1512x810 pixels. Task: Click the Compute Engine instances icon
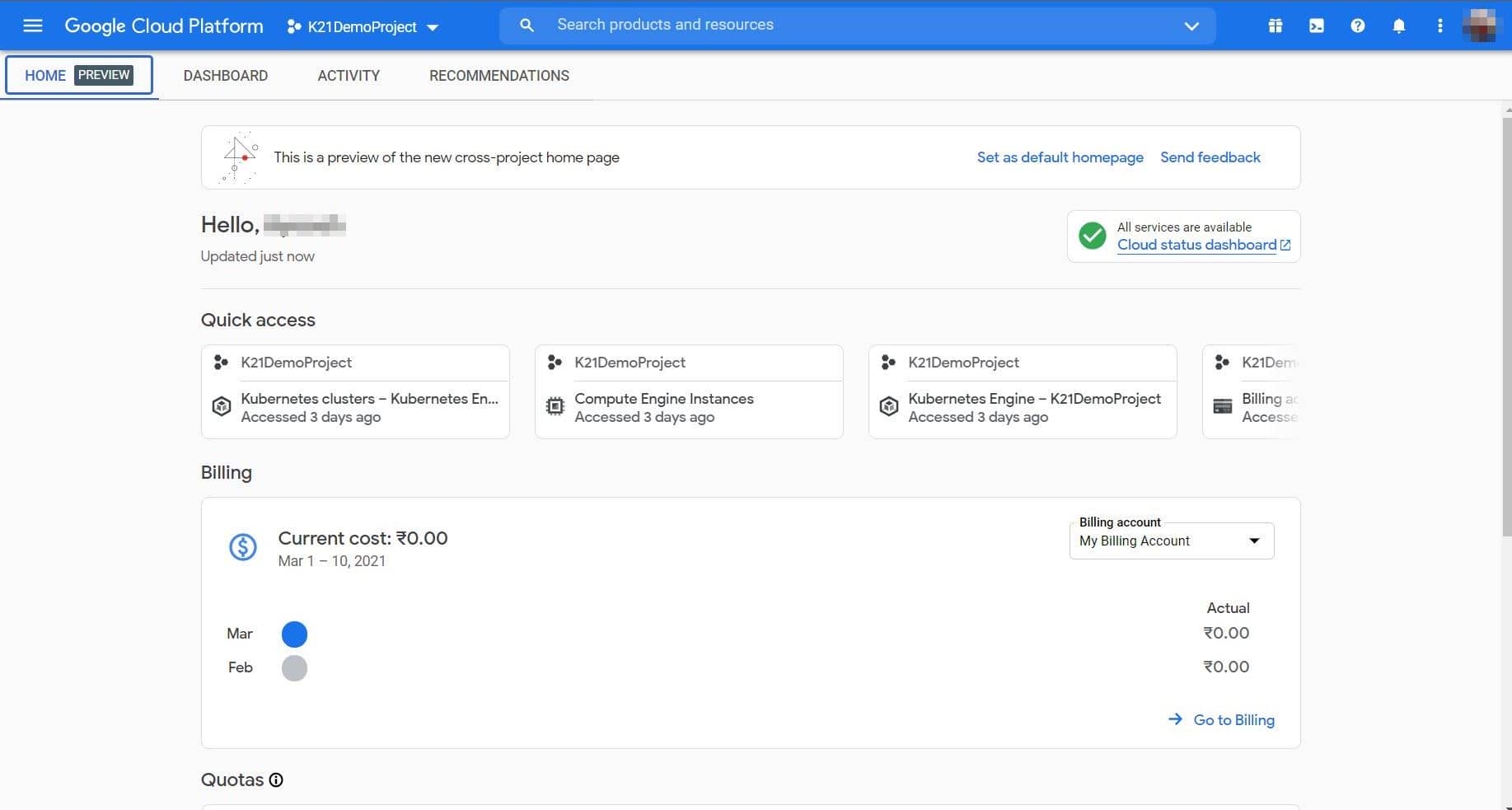tap(555, 405)
